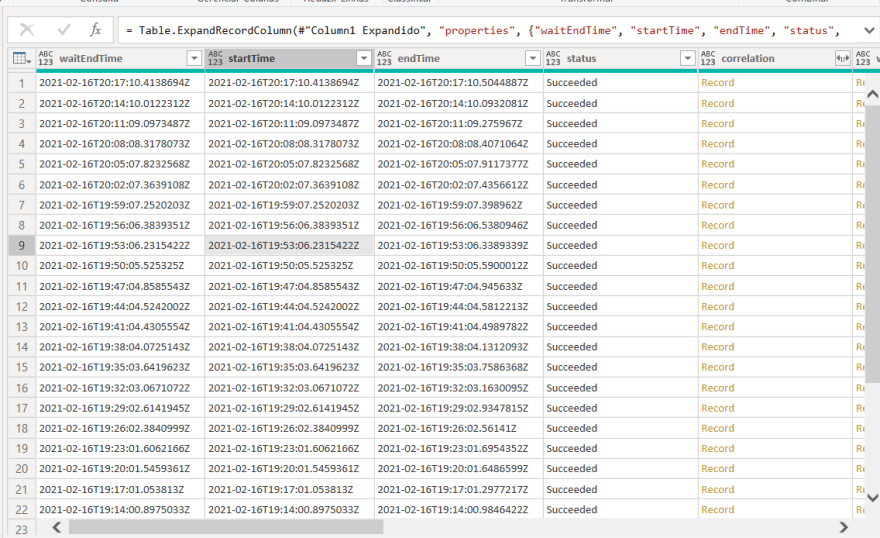
Task: Select the endTime column header
Action: tap(450, 59)
